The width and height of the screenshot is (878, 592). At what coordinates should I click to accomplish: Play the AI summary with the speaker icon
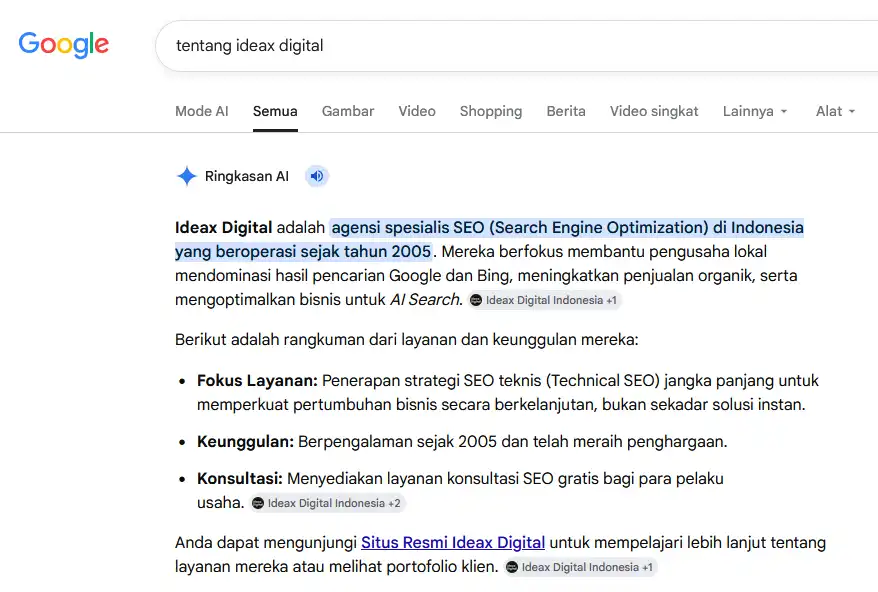pos(317,176)
